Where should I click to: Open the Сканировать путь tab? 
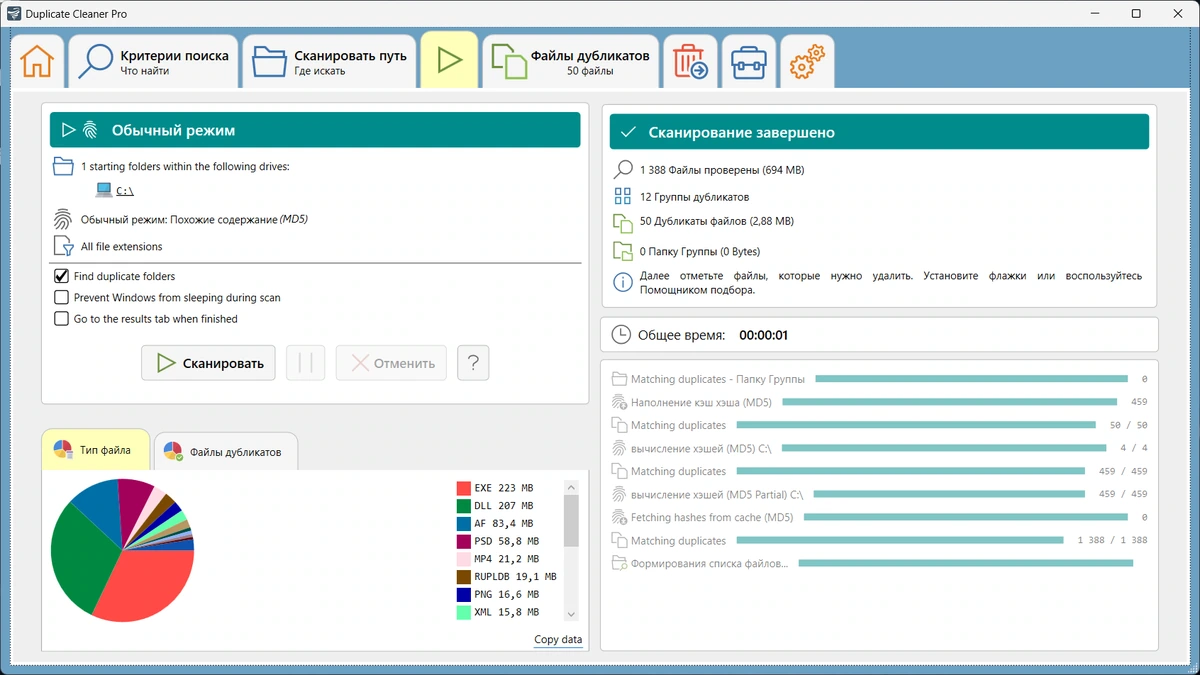(x=329, y=61)
